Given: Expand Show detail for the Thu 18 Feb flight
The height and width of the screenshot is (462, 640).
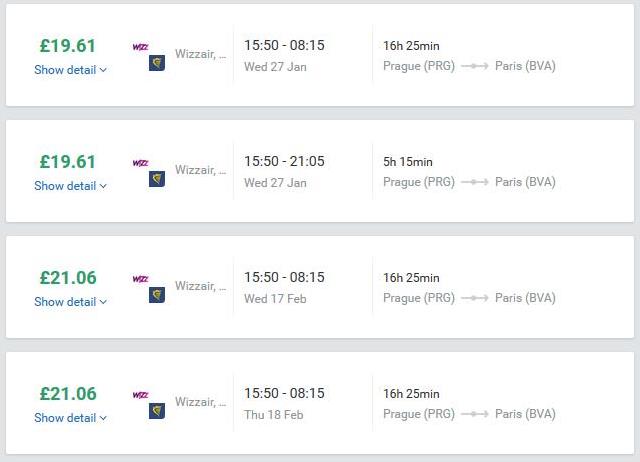Looking at the screenshot, I should pos(70,418).
